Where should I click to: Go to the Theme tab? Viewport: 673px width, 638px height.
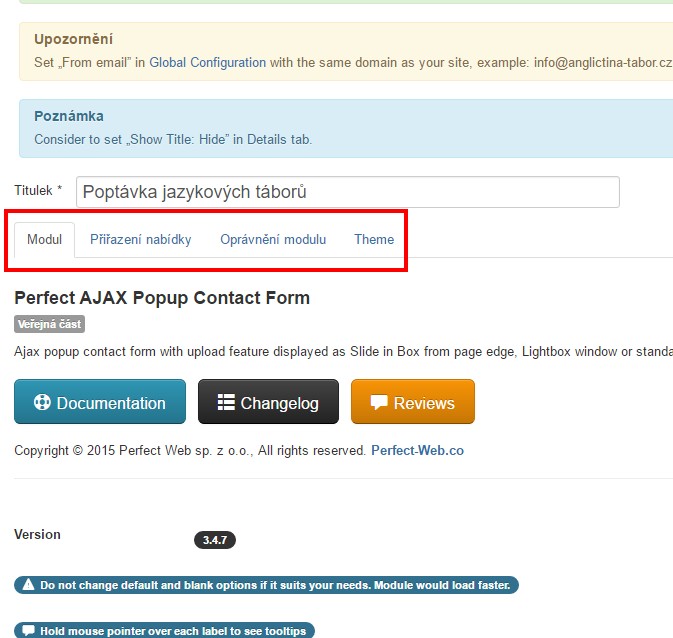click(374, 239)
